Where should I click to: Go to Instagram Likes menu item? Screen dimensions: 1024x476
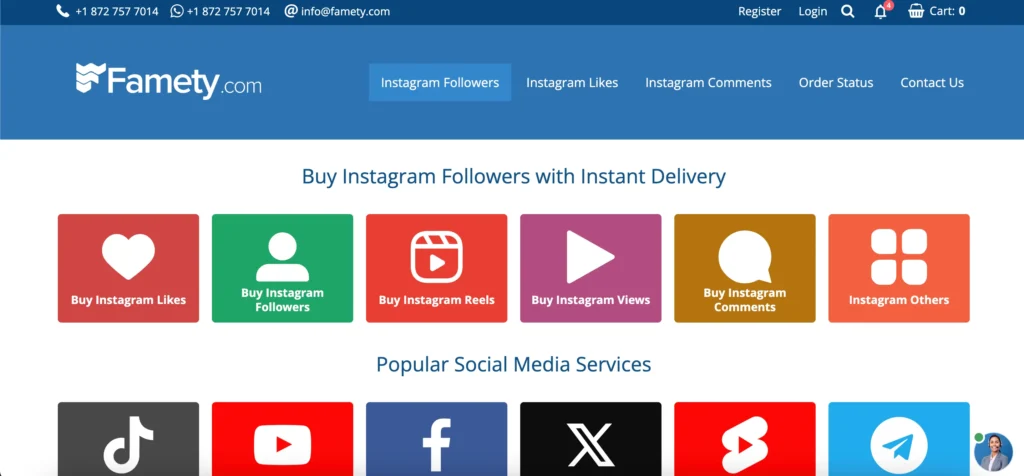point(572,83)
